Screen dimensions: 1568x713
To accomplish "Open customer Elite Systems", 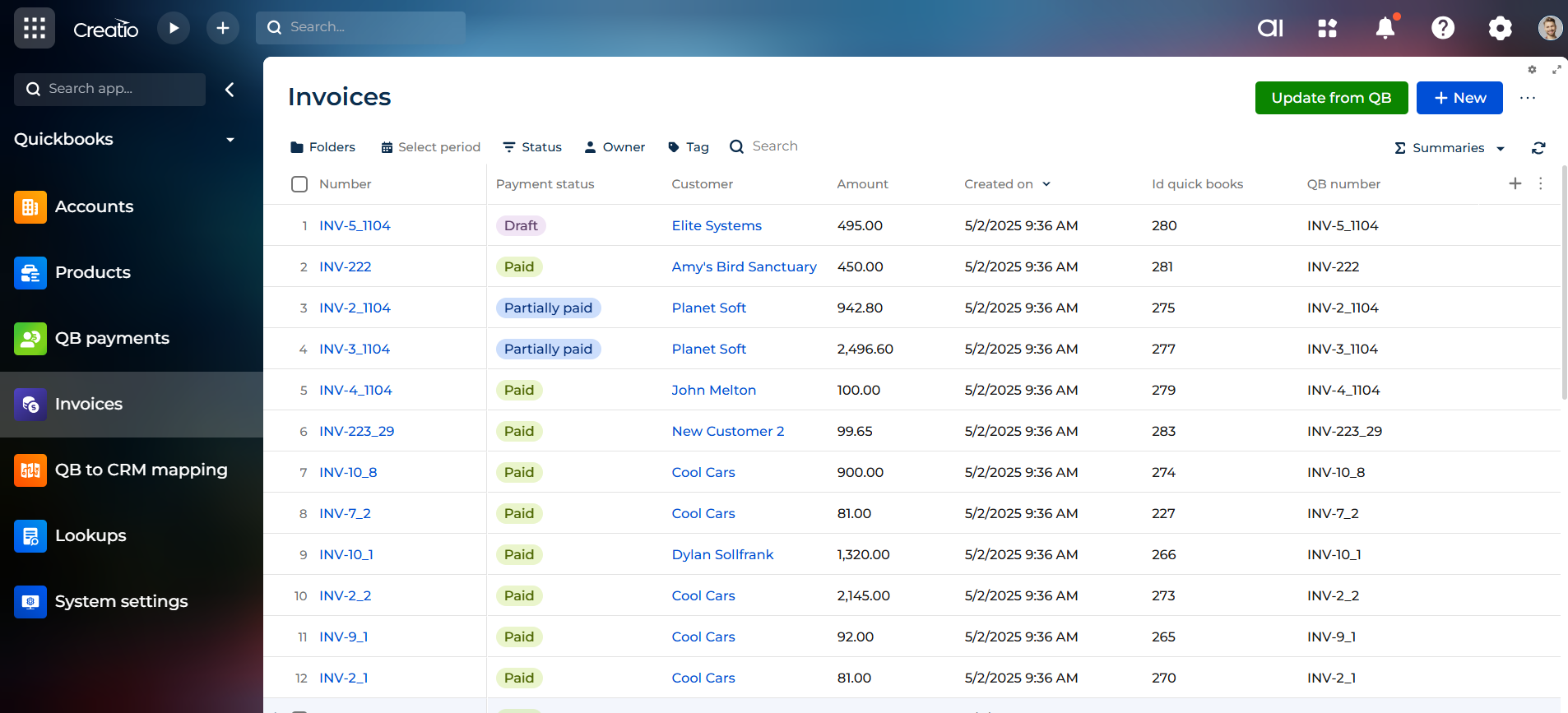I will 717,225.
